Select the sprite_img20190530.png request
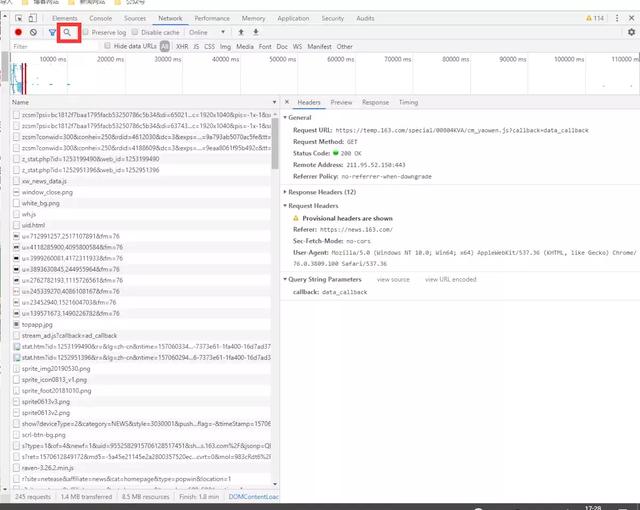Viewport: 640px width, 510px height. pyautogui.click(x=141, y=368)
